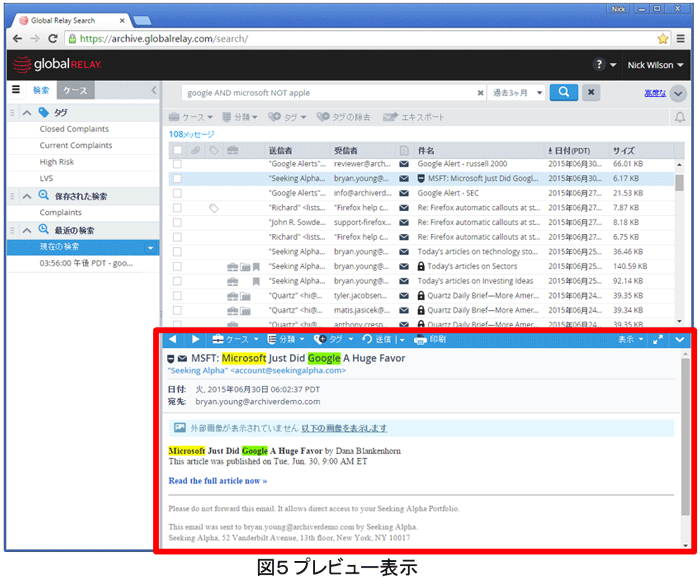Click the エクスポート button

tap(413, 117)
